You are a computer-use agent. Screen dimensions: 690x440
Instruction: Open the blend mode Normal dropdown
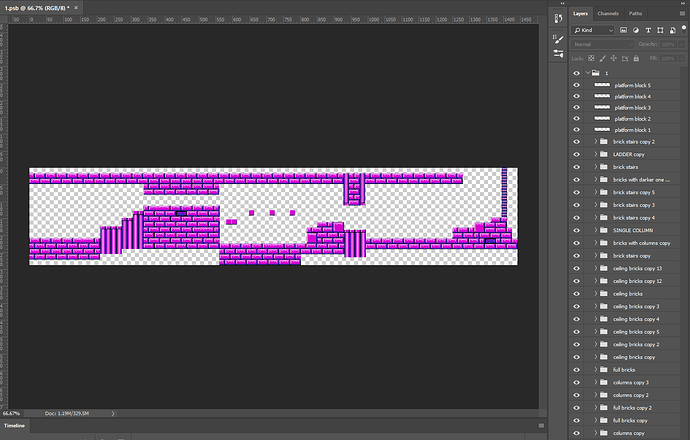tap(602, 44)
